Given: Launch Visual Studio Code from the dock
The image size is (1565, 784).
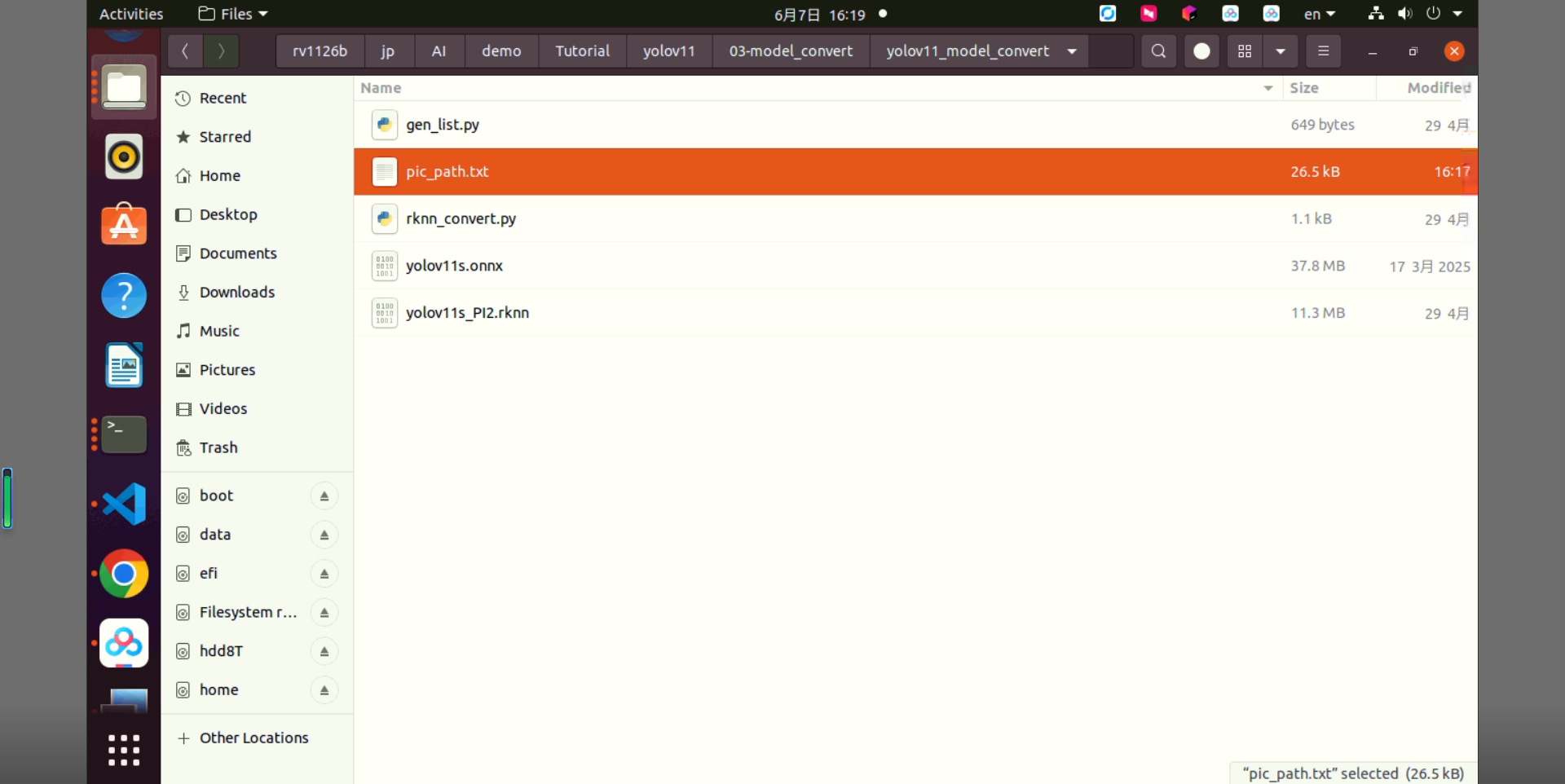Looking at the screenshot, I should point(124,504).
